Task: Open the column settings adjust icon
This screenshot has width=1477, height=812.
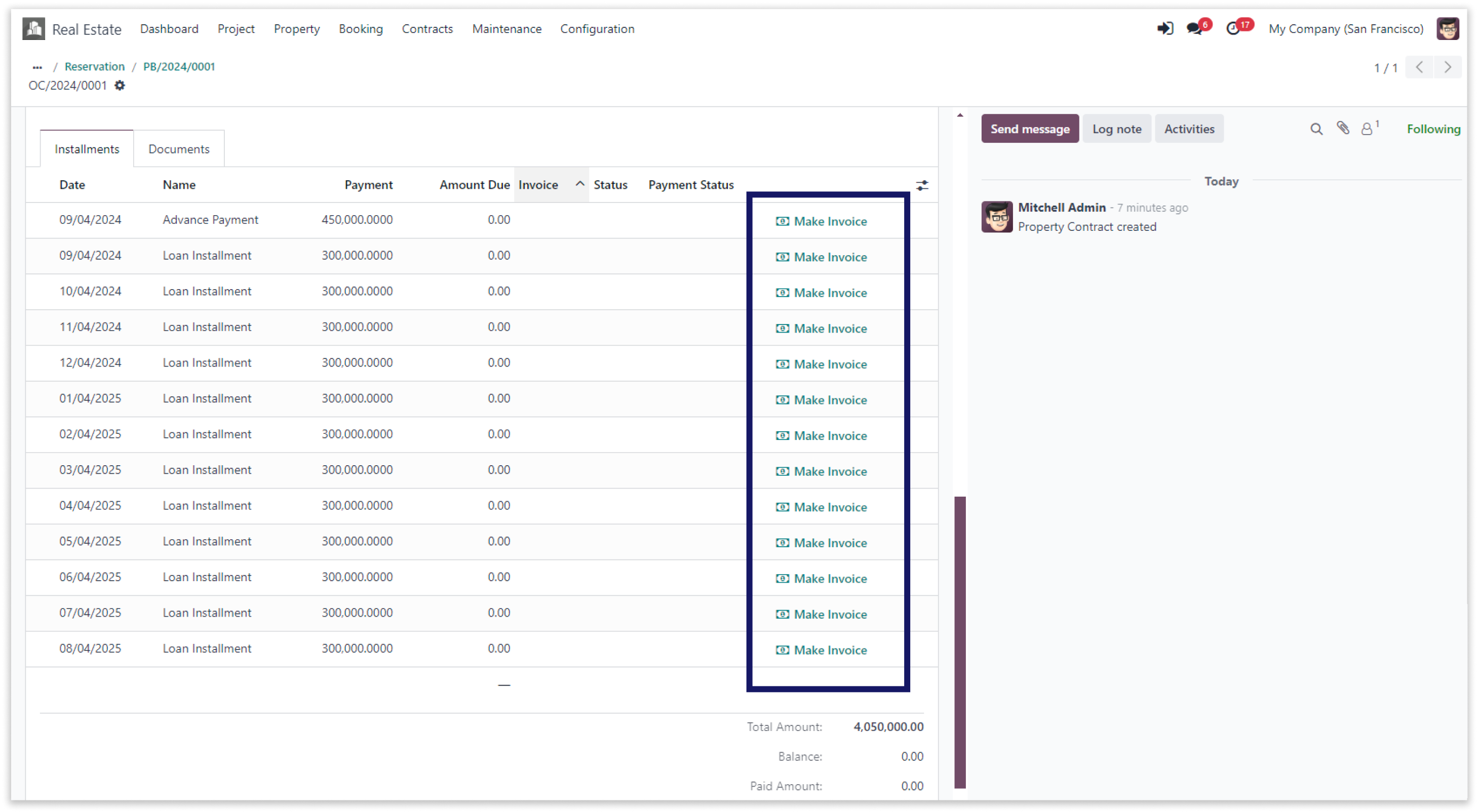Action: [922, 185]
